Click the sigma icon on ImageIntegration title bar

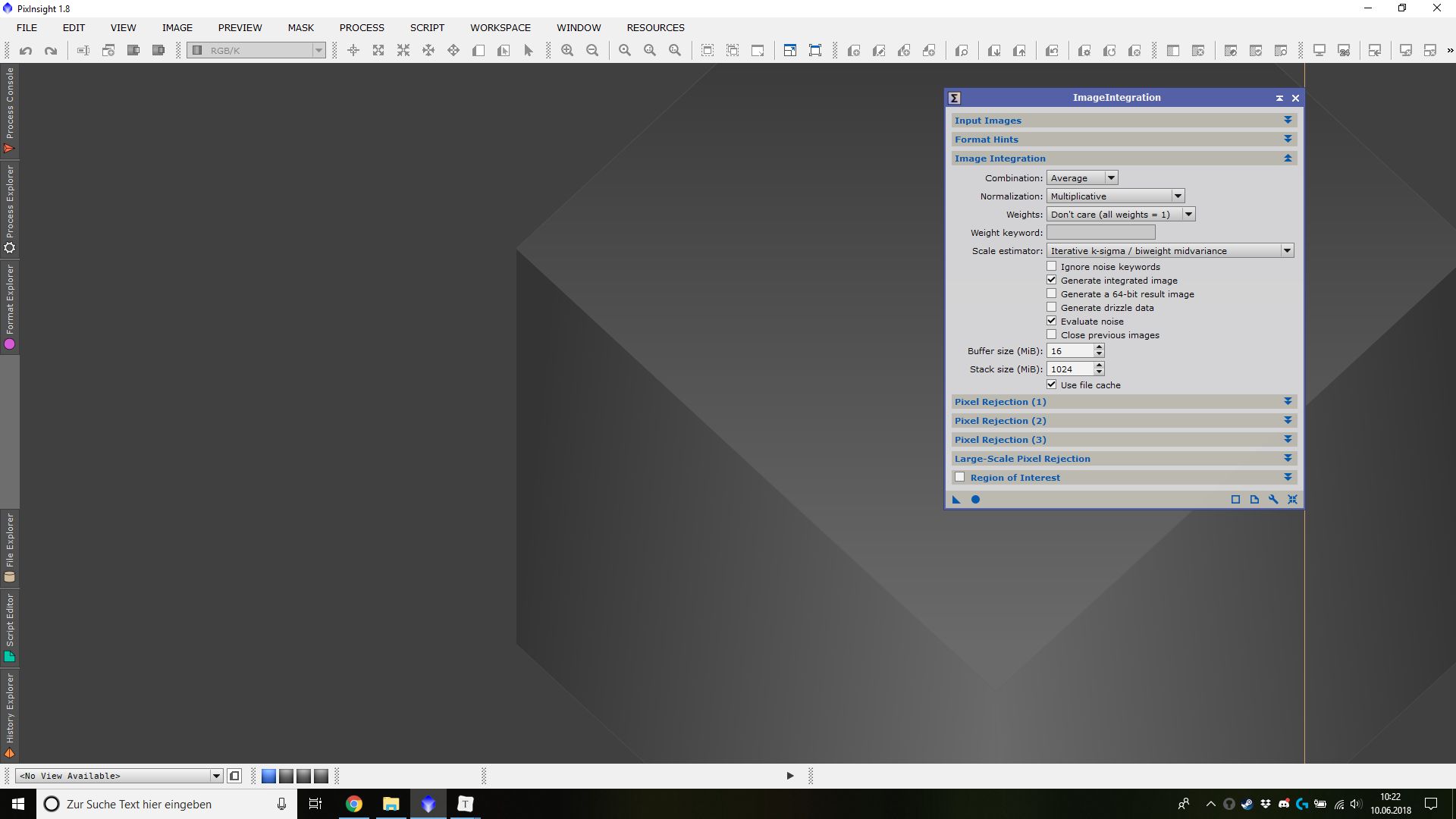[x=955, y=98]
